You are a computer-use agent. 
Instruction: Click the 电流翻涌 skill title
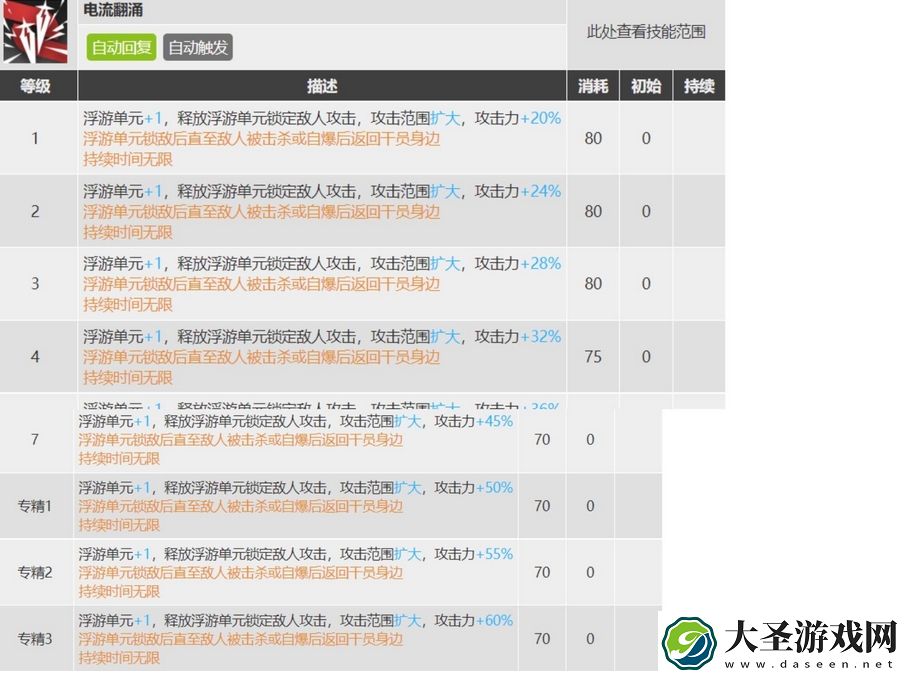click(x=113, y=10)
